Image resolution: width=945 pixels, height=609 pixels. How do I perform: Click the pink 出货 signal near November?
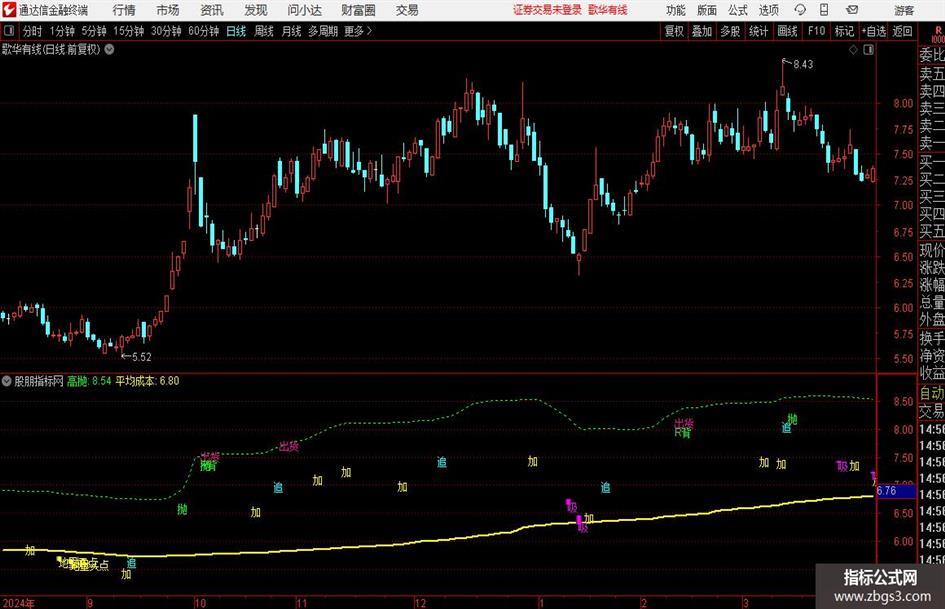[289, 446]
